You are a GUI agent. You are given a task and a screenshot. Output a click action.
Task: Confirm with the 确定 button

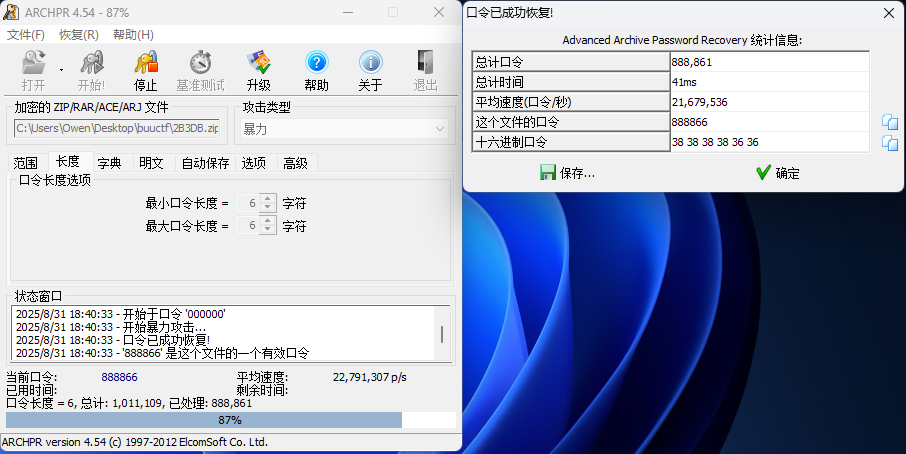778,173
